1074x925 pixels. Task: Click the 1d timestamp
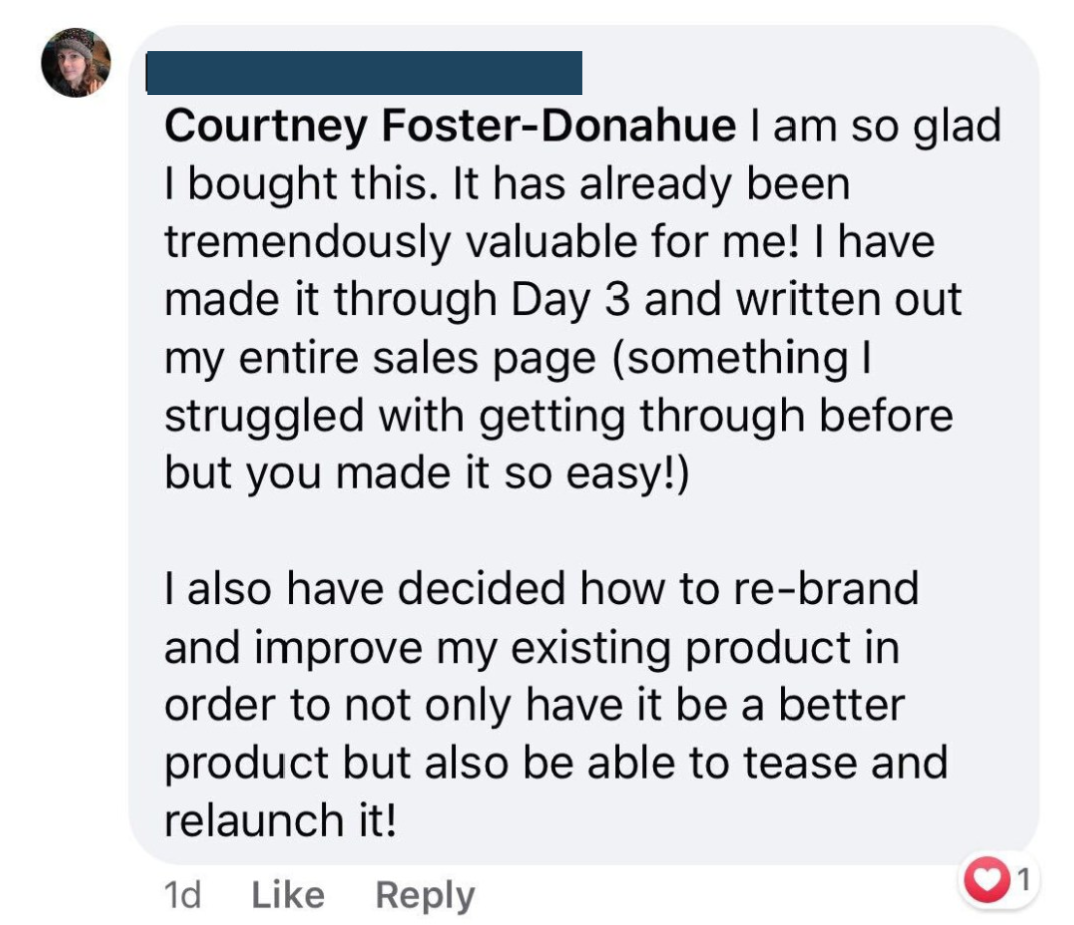pos(182,894)
